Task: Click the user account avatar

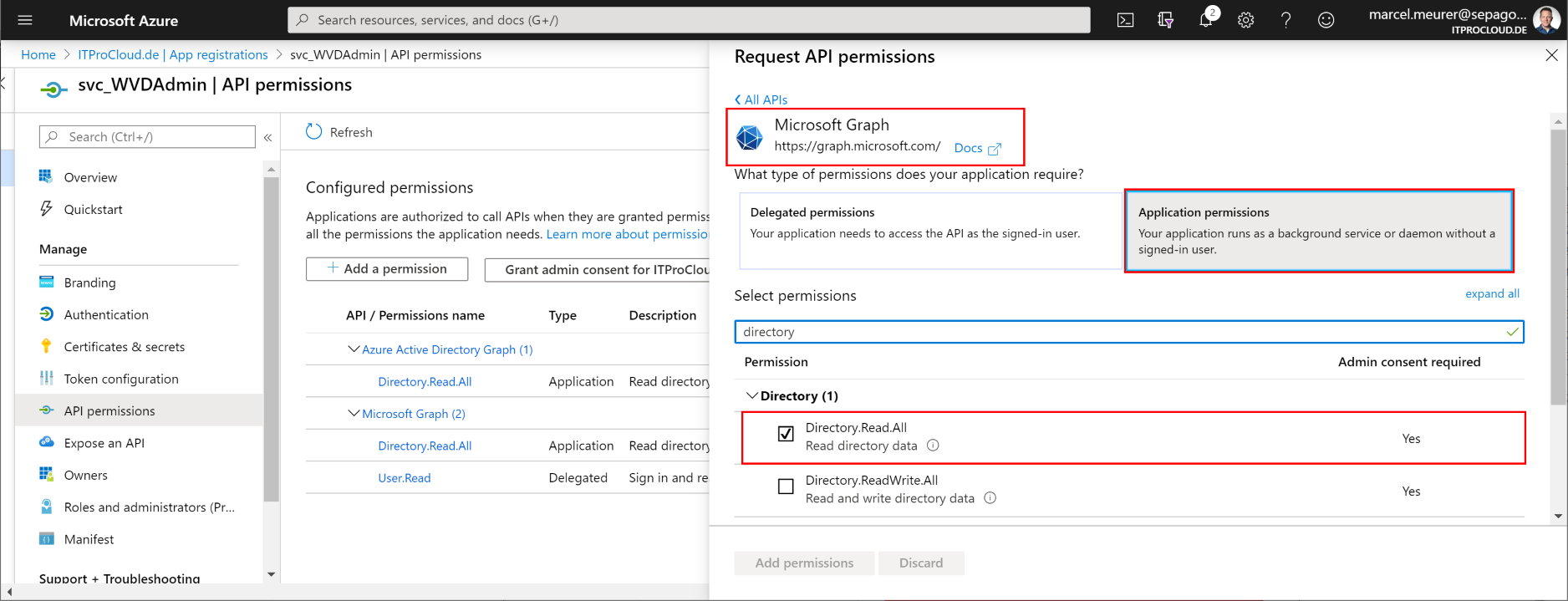Action: (1545, 19)
